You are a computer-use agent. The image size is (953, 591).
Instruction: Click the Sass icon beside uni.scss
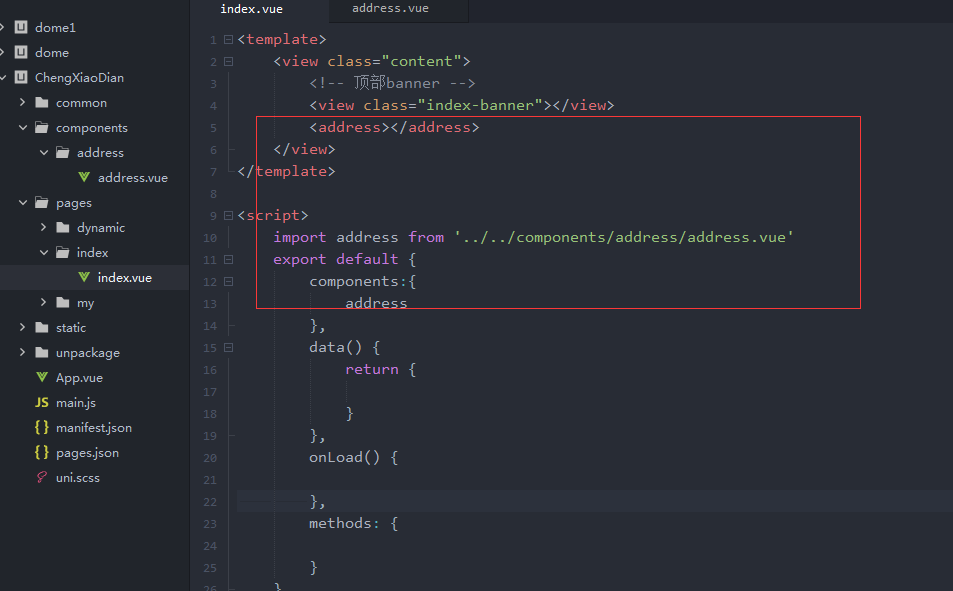(x=42, y=477)
